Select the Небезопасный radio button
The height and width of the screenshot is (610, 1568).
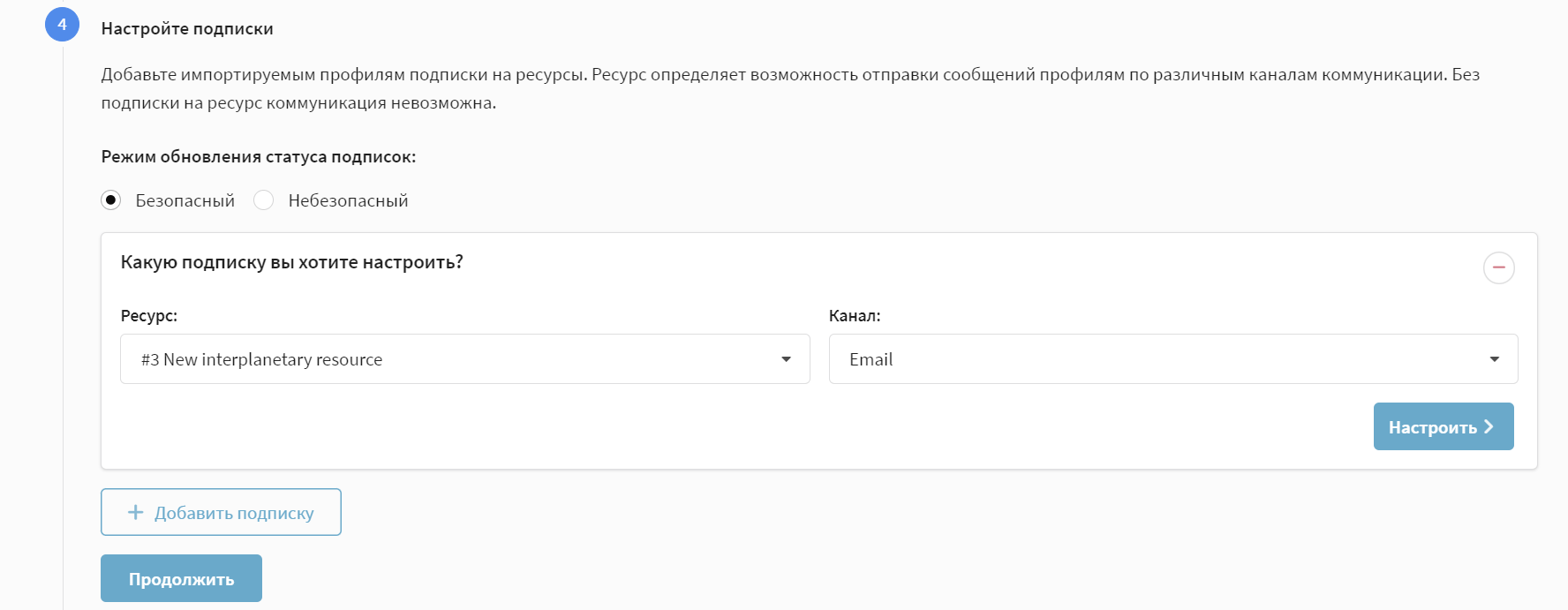tap(263, 200)
